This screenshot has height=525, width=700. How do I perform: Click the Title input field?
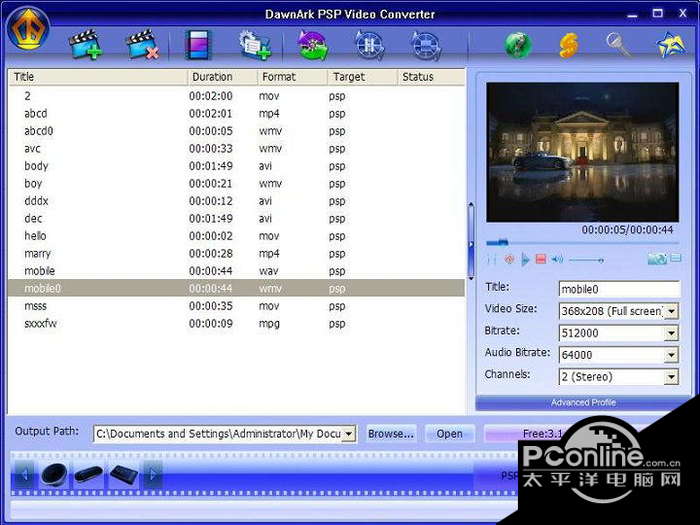[x=618, y=289]
